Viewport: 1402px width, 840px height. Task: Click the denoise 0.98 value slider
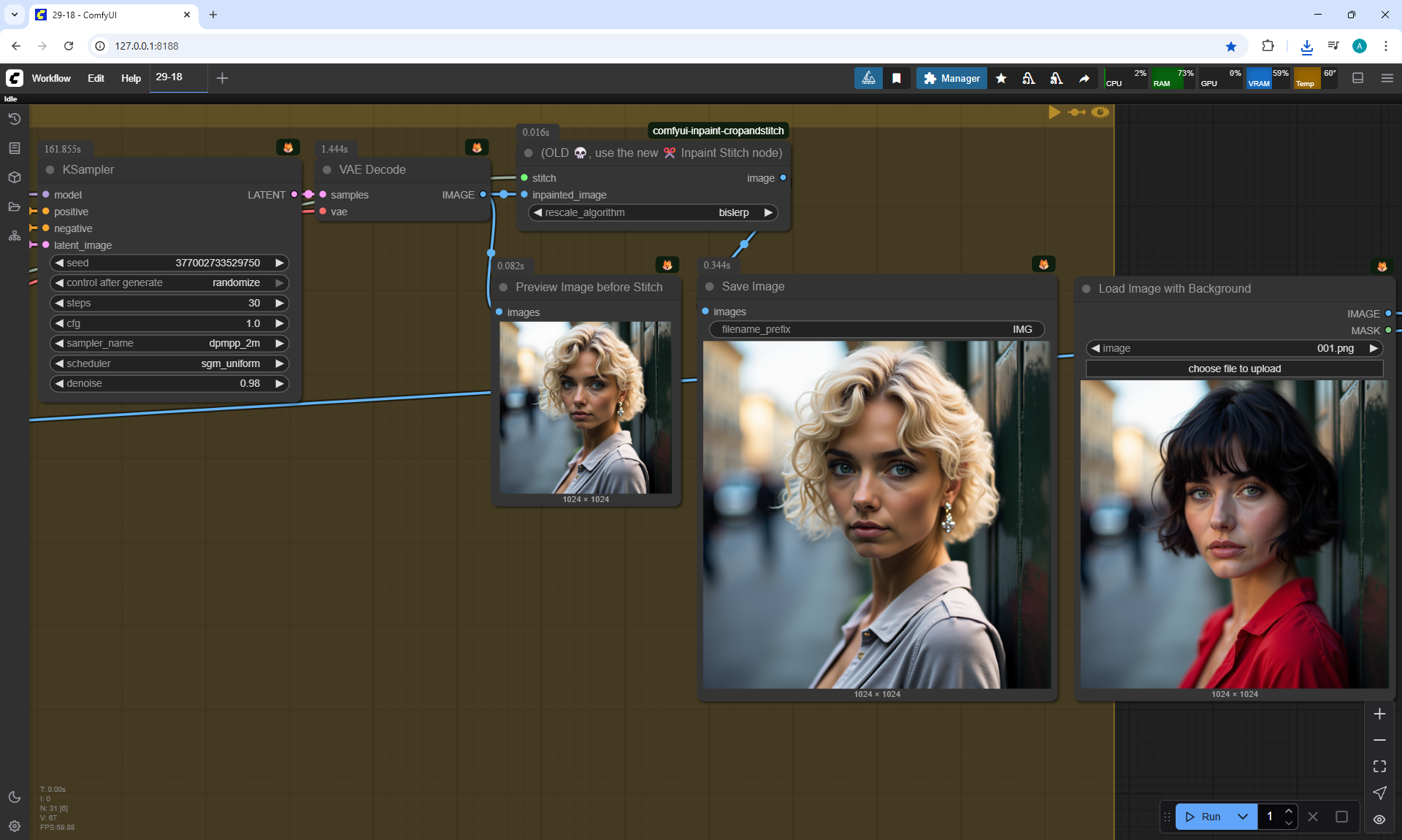pos(169,383)
